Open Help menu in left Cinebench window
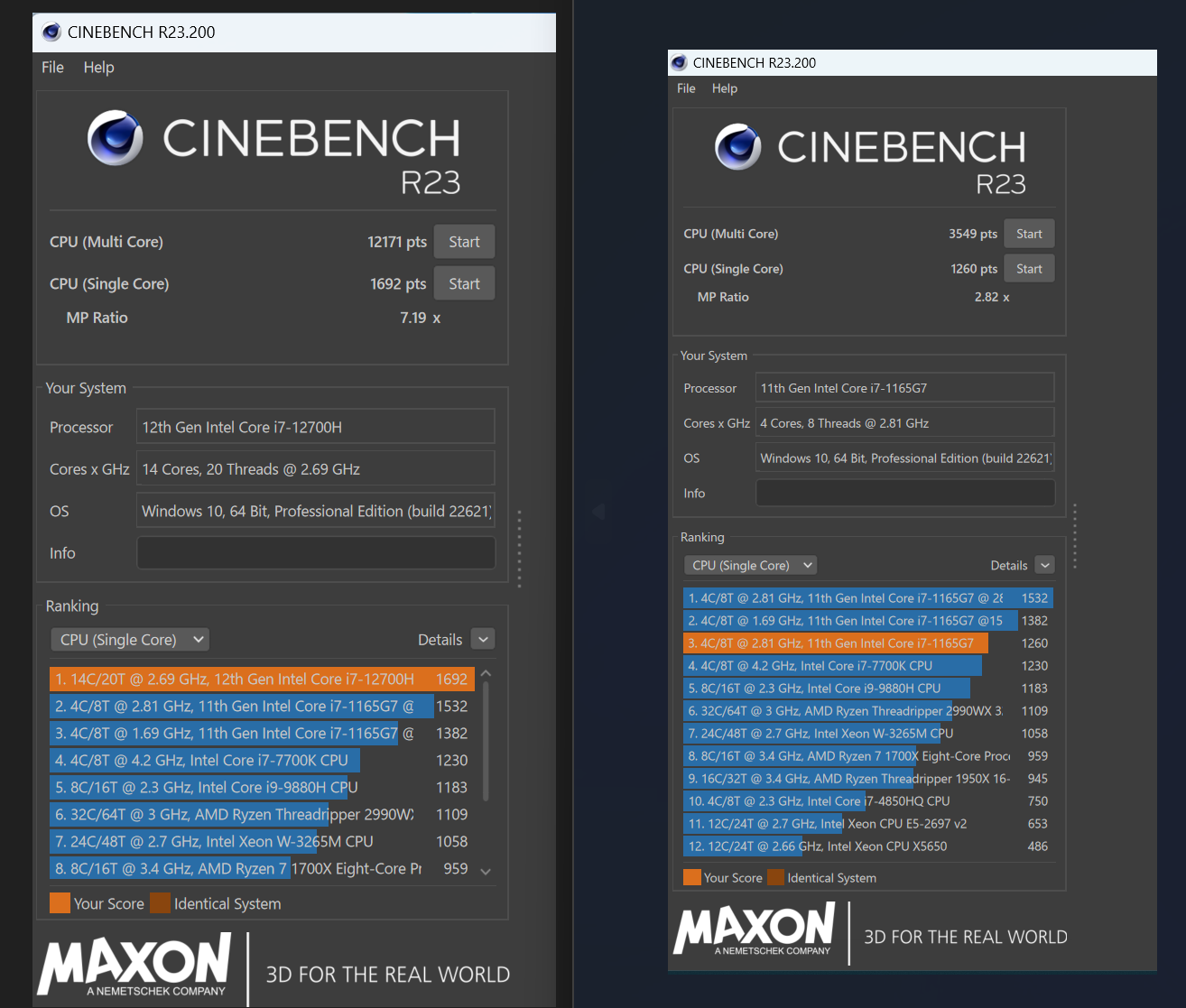Viewport: 1186px width, 1008px height. 98,67
